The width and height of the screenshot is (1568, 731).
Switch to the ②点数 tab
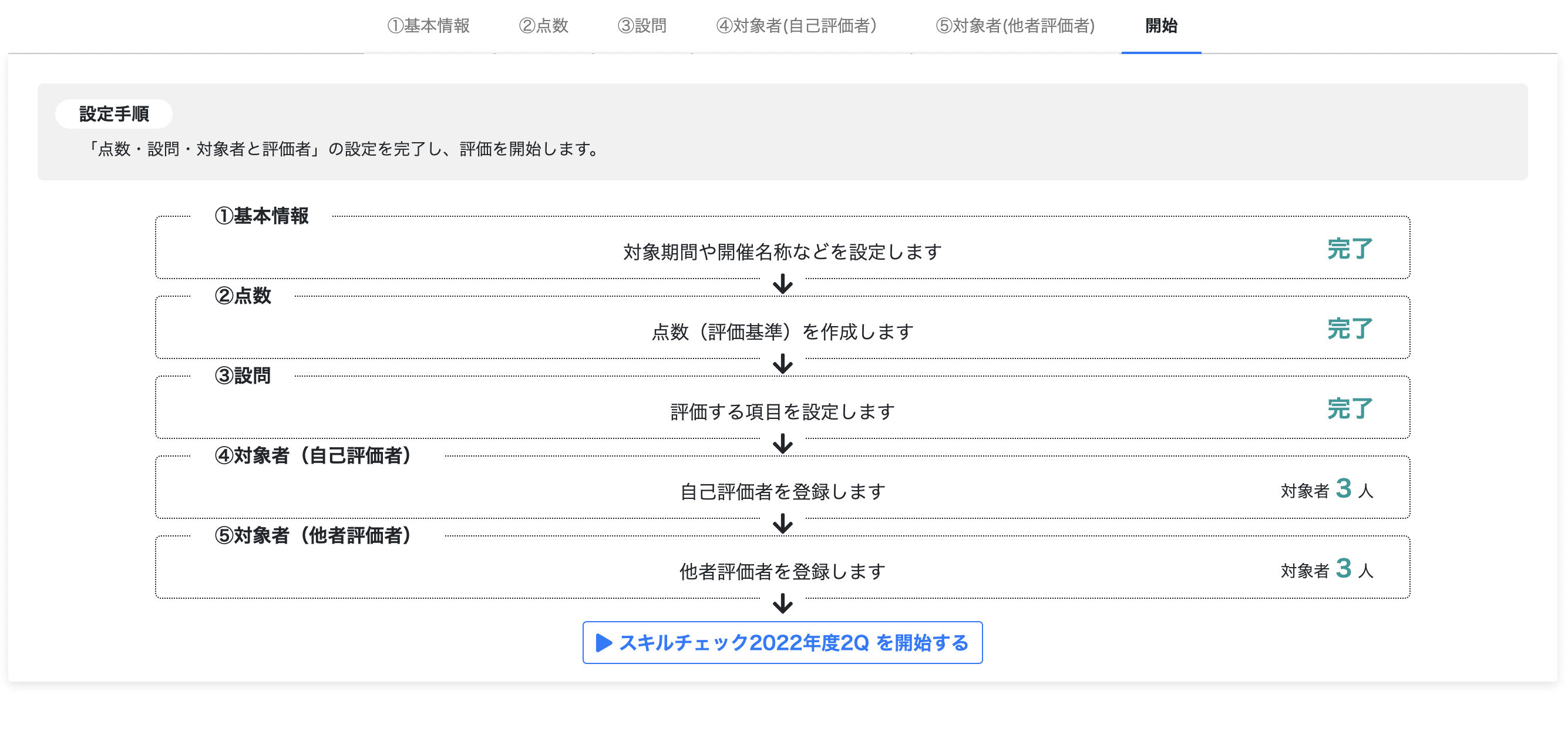pyautogui.click(x=544, y=26)
